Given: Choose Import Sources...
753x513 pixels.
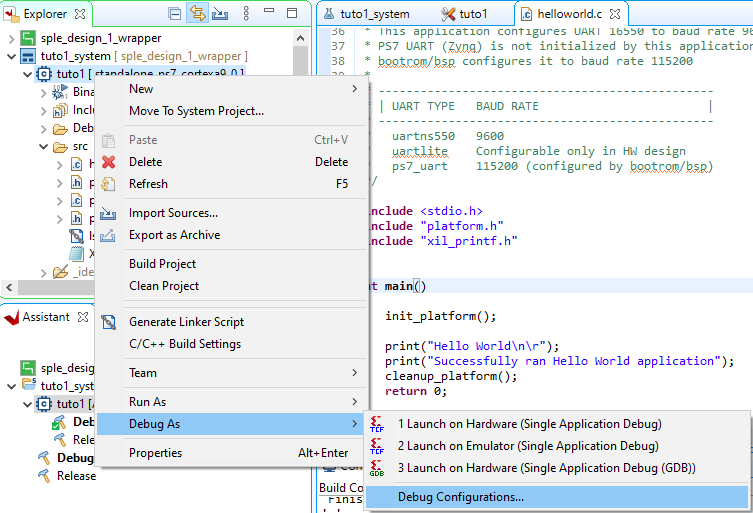Looking at the screenshot, I should pyautogui.click(x=232, y=213).
